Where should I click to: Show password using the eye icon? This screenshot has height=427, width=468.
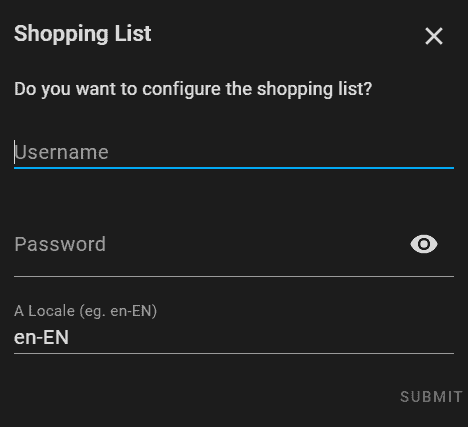(424, 244)
